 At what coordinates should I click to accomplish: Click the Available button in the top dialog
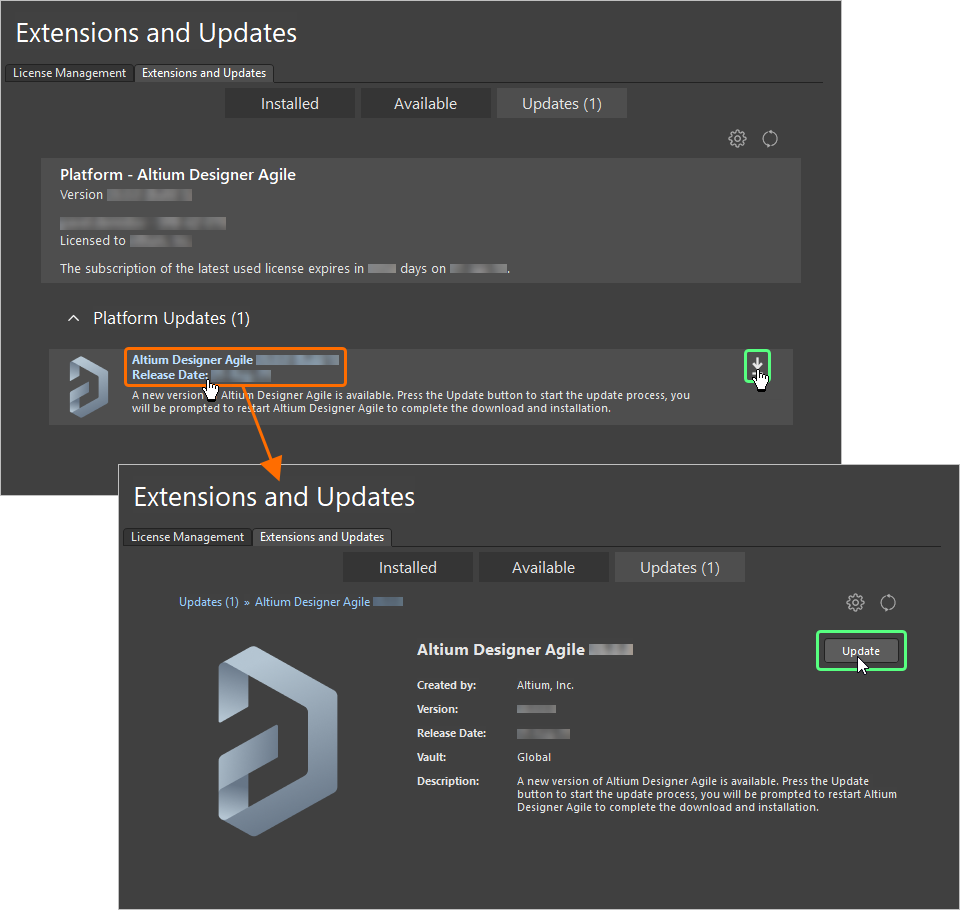tap(425, 102)
